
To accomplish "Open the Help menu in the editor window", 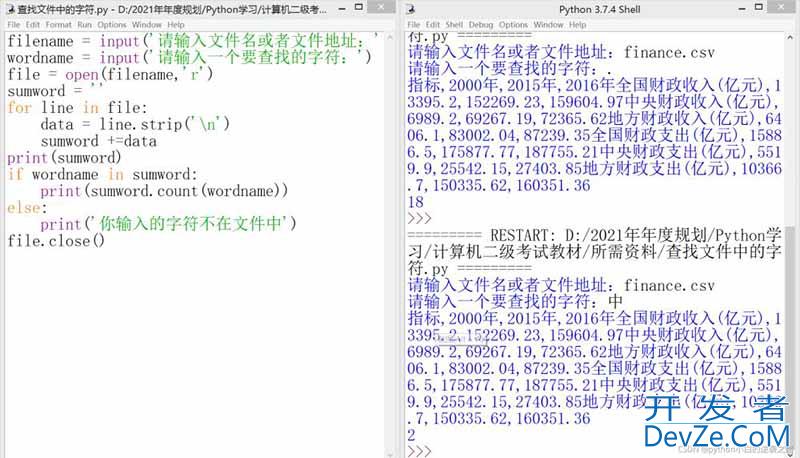I will point(176,24).
